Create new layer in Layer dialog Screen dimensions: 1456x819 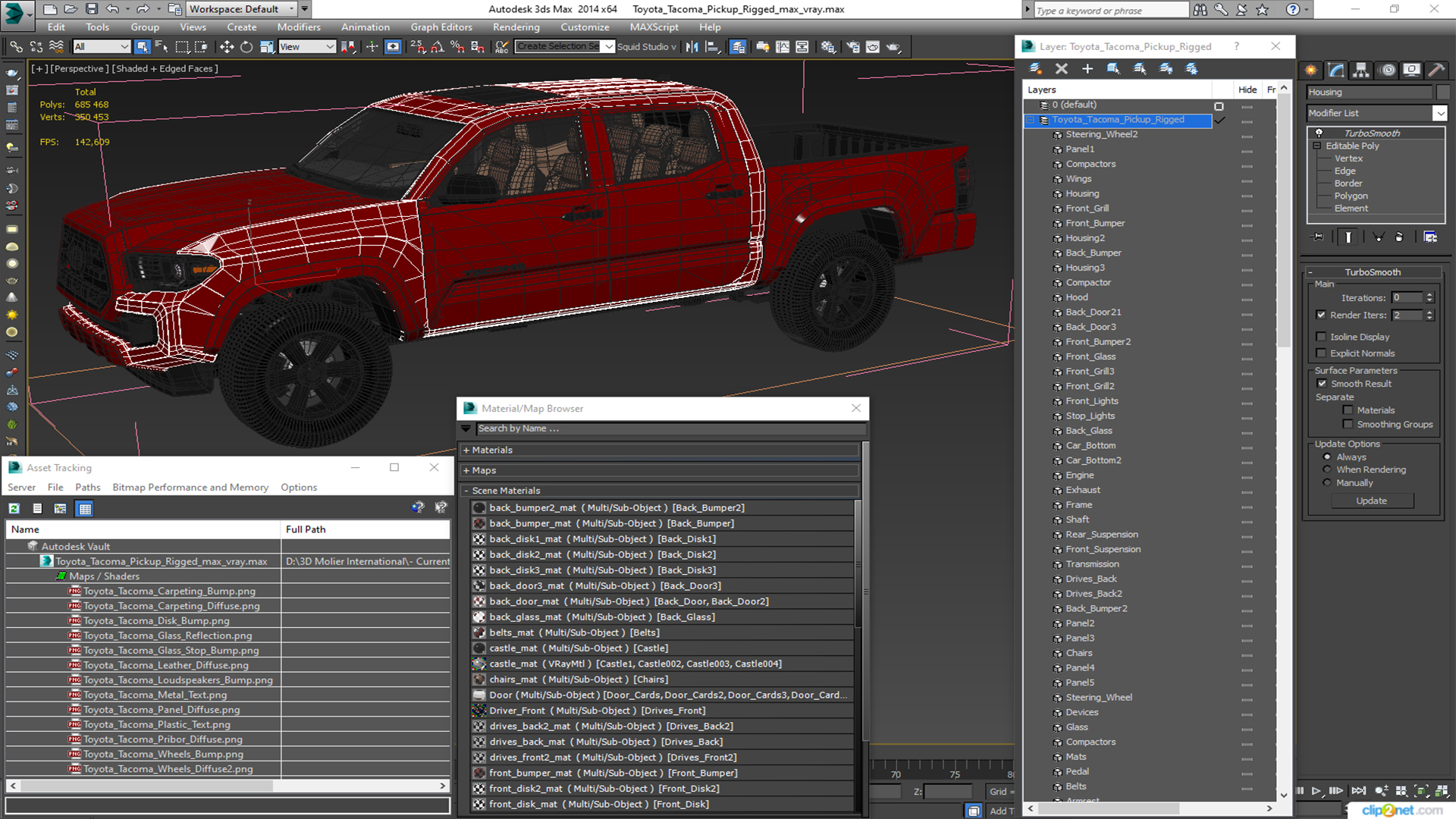coord(1035,69)
